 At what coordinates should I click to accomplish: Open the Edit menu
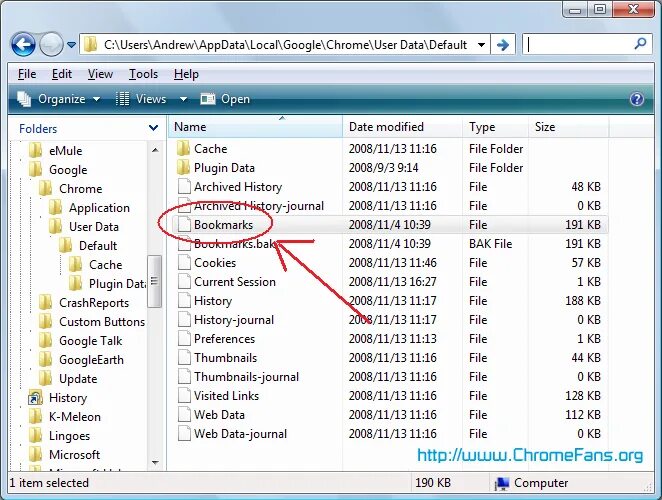[x=62, y=74]
